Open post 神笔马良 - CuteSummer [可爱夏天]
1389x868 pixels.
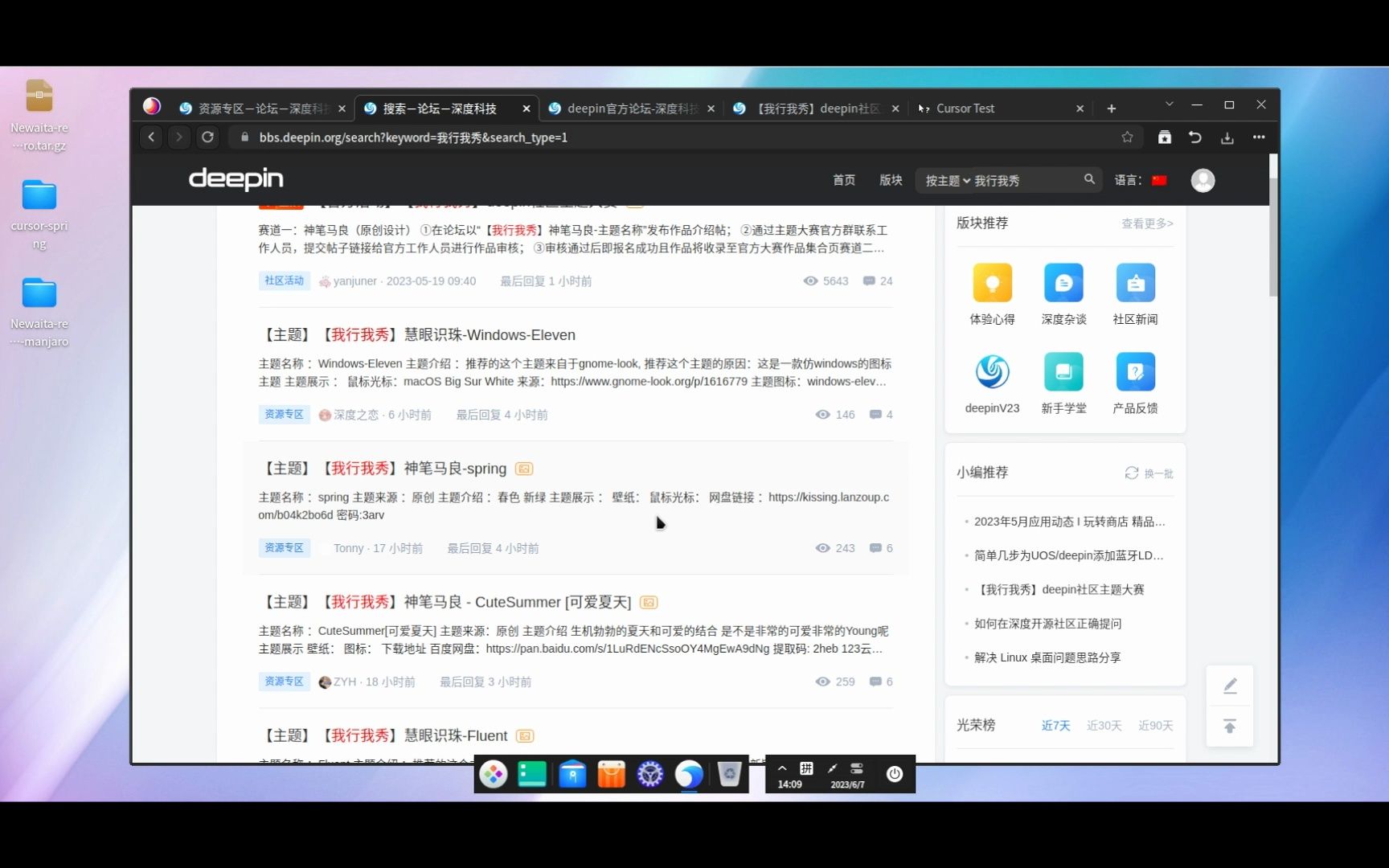coord(446,602)
